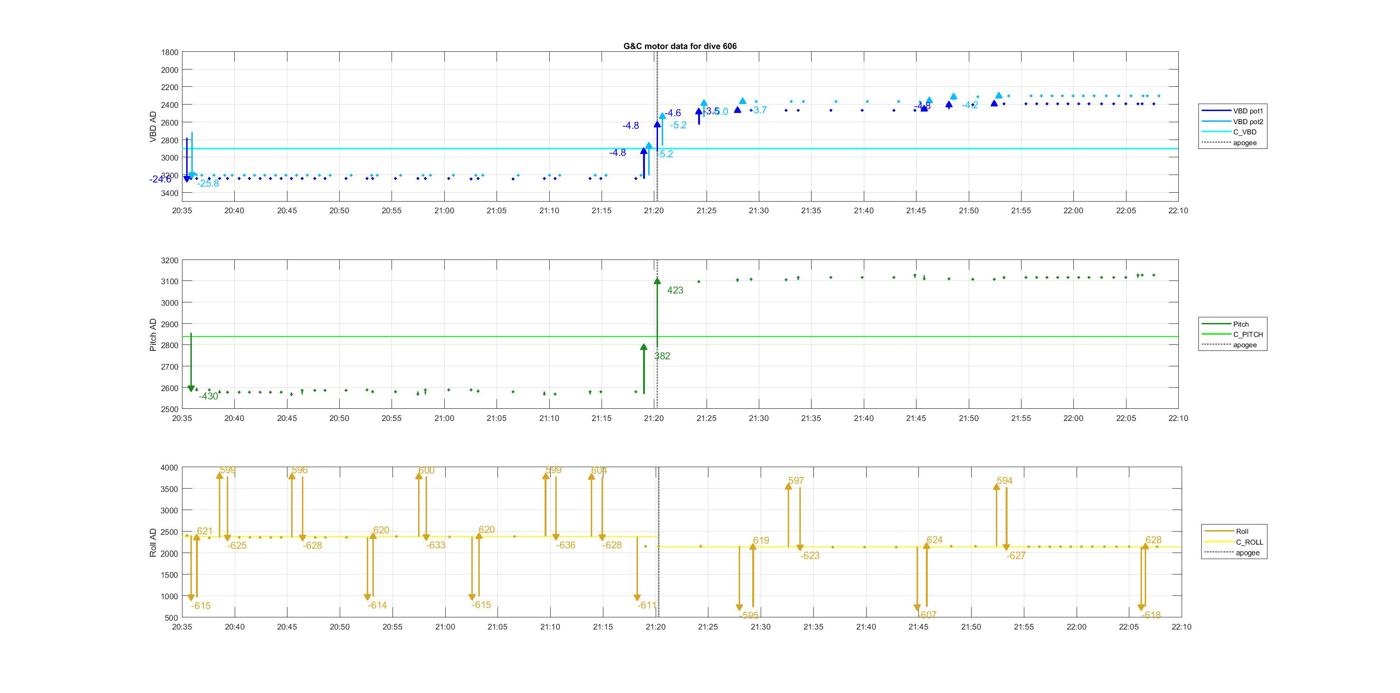Click the "21:20" x-axis tick on the Roll plot

(655, 627)
